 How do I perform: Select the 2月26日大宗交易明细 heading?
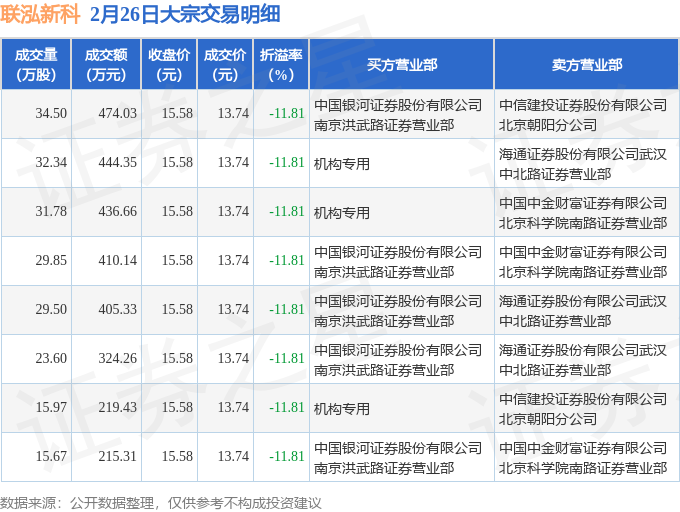pos(185,14)
